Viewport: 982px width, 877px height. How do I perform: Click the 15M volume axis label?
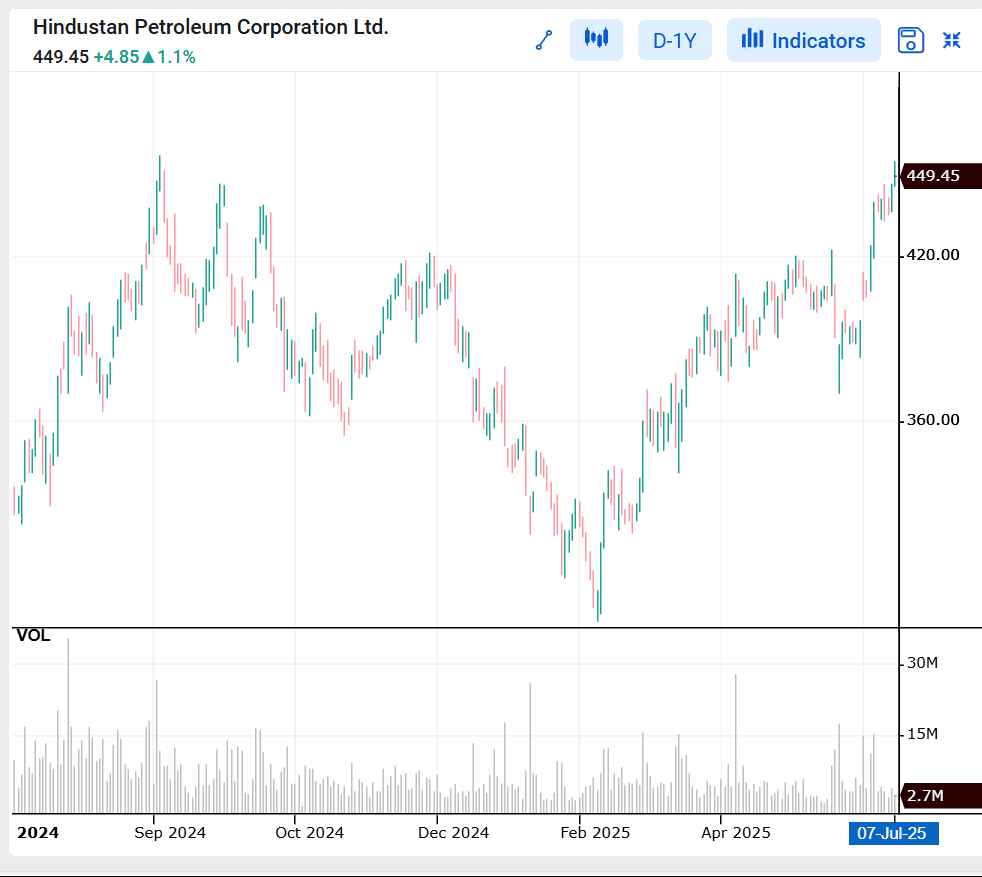pos(923,734)
